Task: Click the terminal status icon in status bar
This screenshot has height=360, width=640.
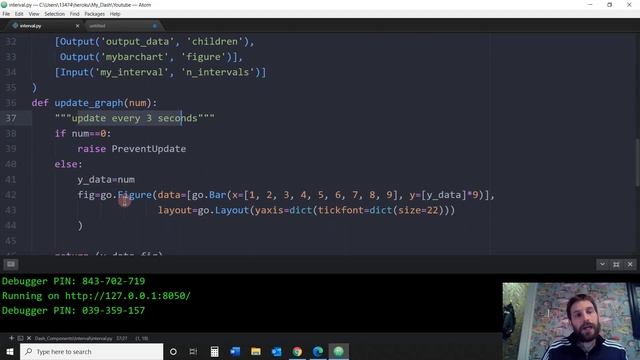Action: [x=20, y=338]
